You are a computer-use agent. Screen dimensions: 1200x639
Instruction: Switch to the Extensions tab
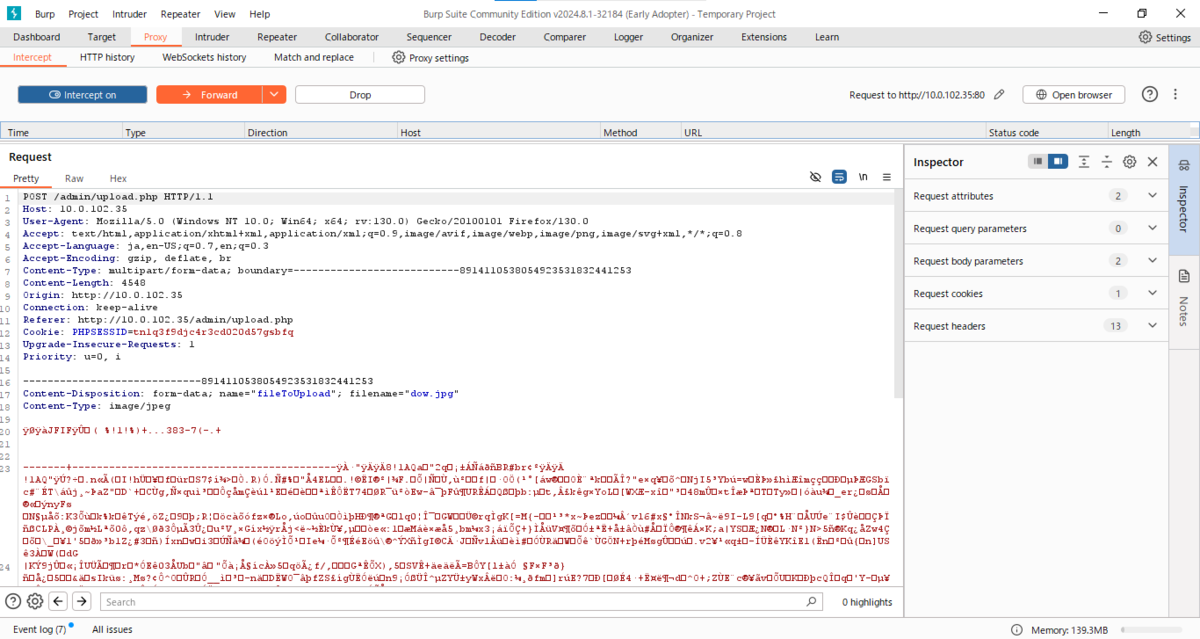click(x=764, y=37)
